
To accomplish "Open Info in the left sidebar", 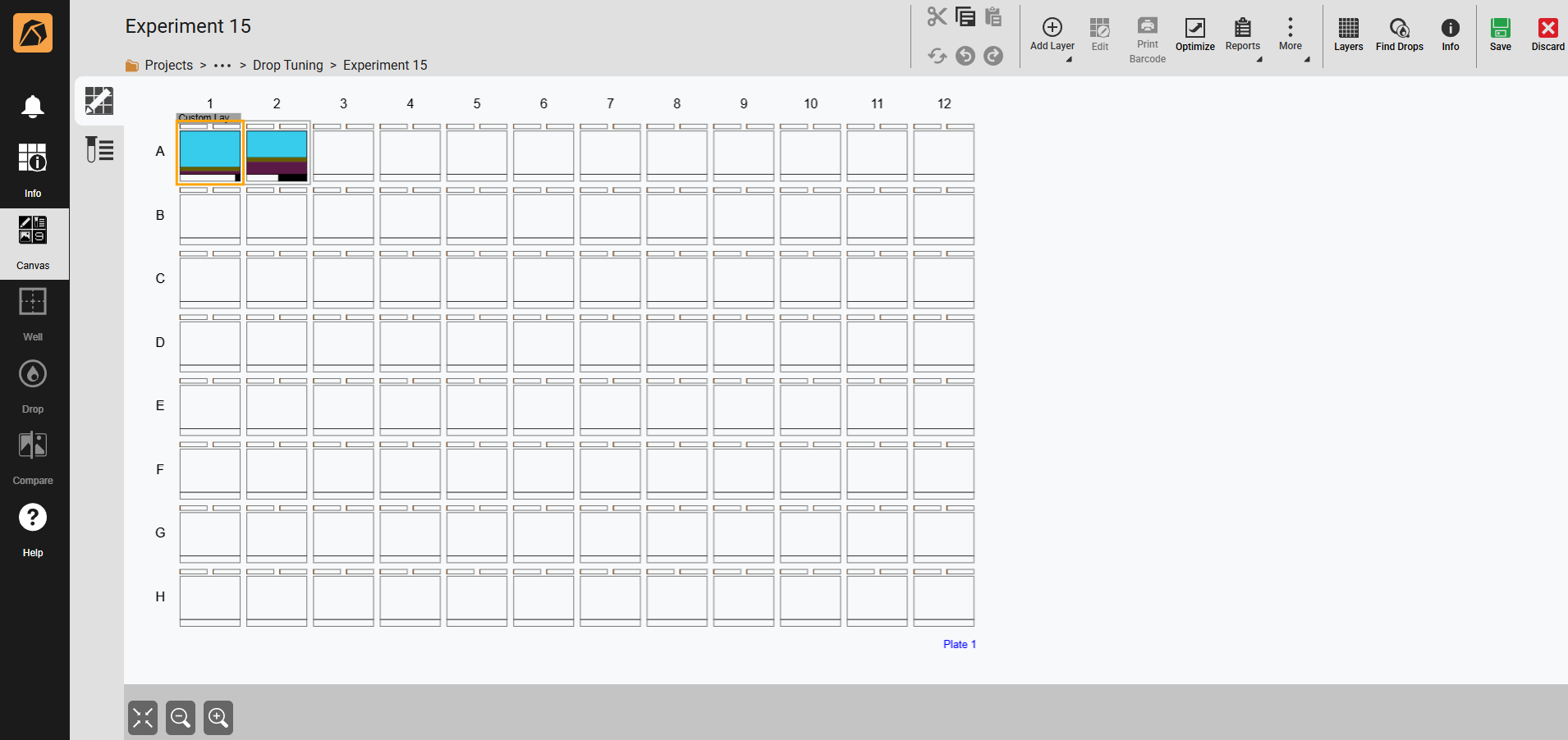I will 33,170.
